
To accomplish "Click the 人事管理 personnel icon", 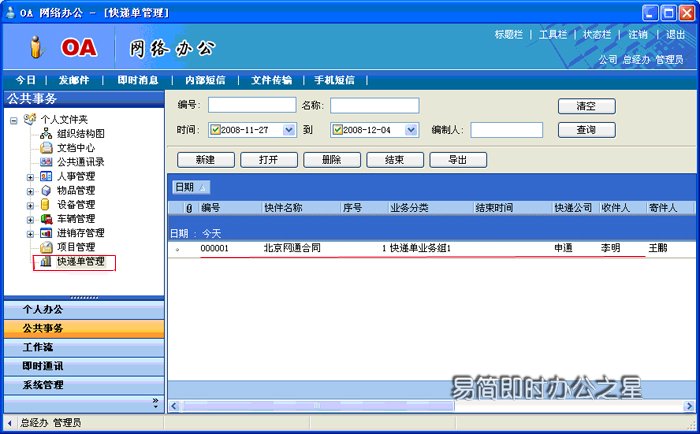I will (46, 176).
